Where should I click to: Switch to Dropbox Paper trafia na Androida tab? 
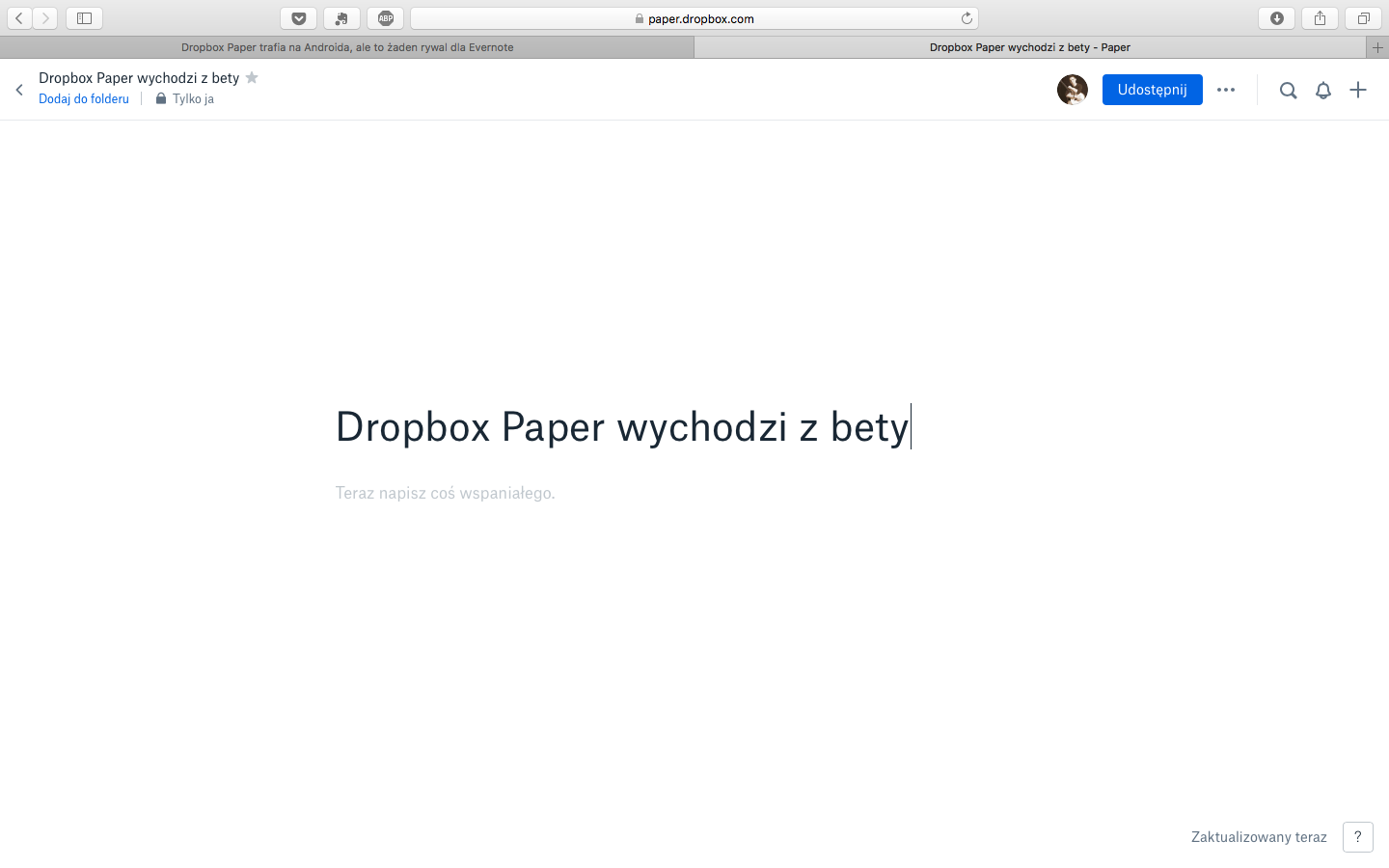347,47
